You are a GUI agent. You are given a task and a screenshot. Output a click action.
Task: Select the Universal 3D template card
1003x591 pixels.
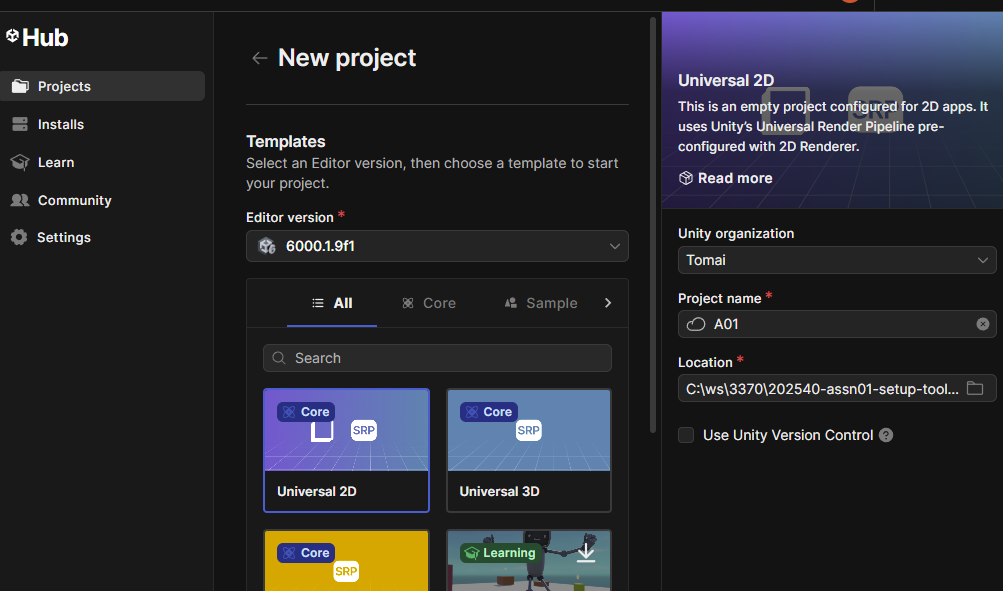click(x=528, y=450)
